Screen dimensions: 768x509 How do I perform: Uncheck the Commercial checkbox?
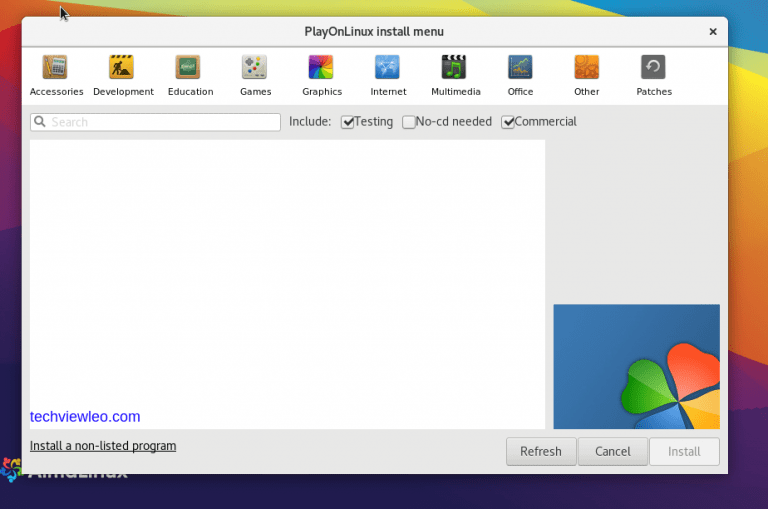pyautogui.click(x=507, y=122)
